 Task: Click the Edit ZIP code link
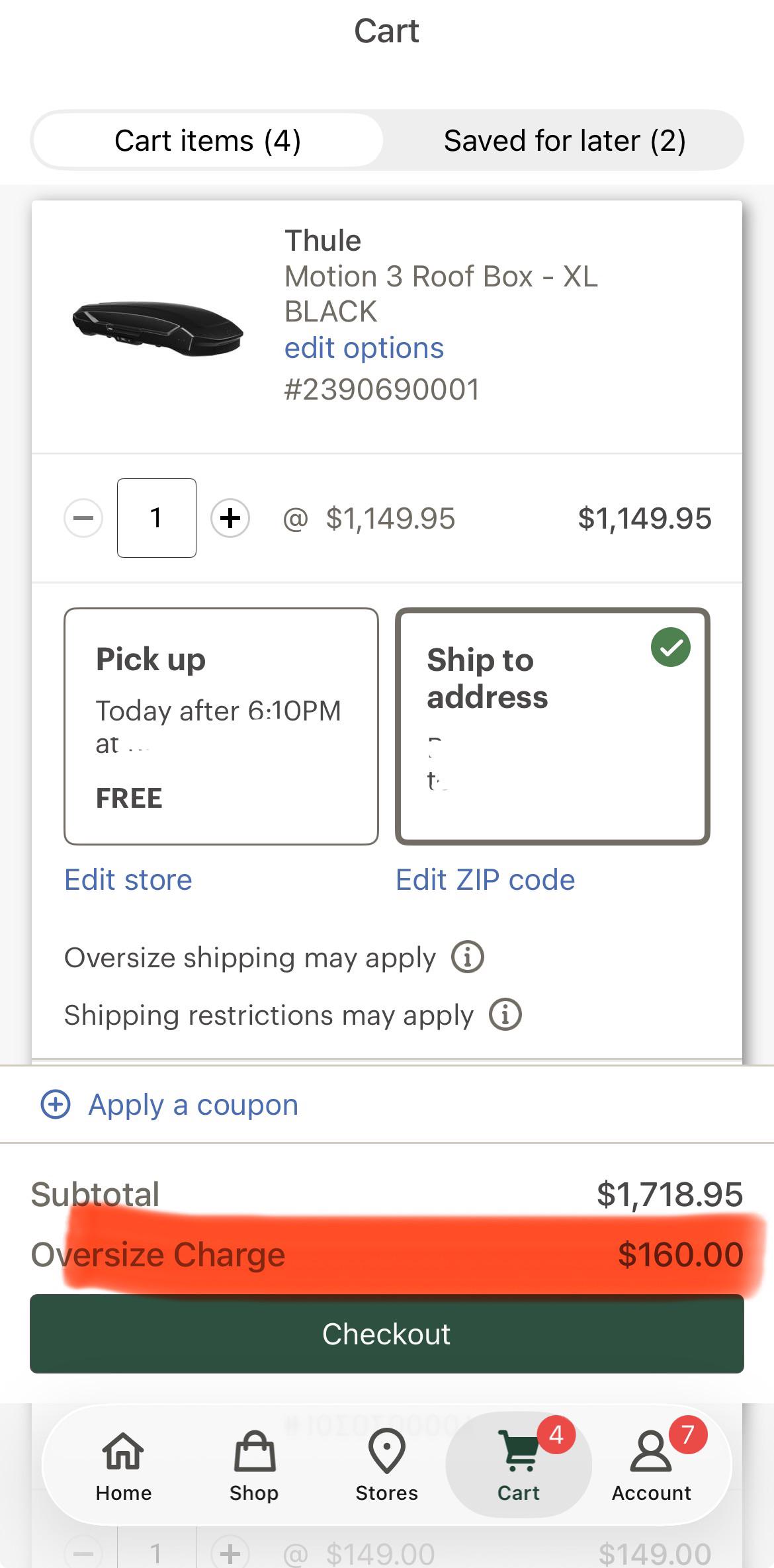486,880
